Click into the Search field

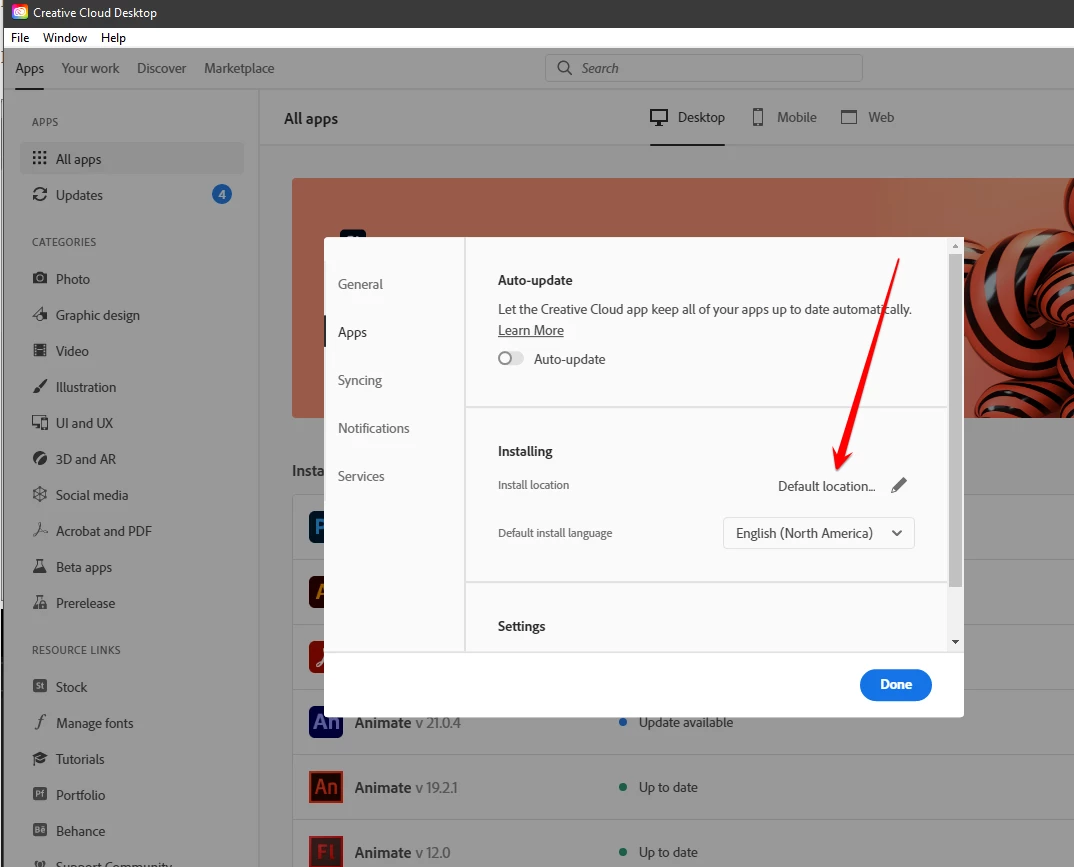[x=703, y=68]
